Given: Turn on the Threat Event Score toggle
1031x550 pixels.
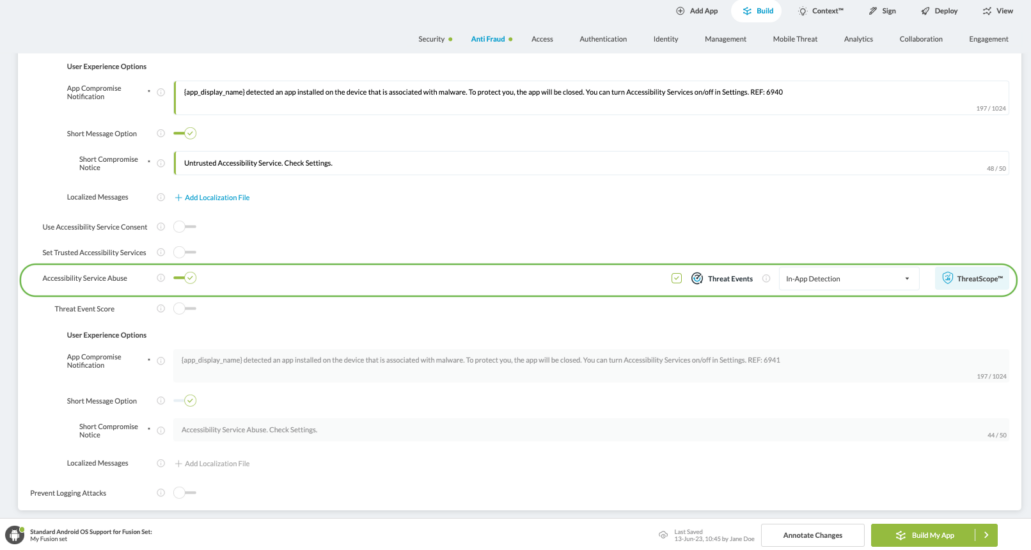Looking at the screenshot, I should pos(184,309).
